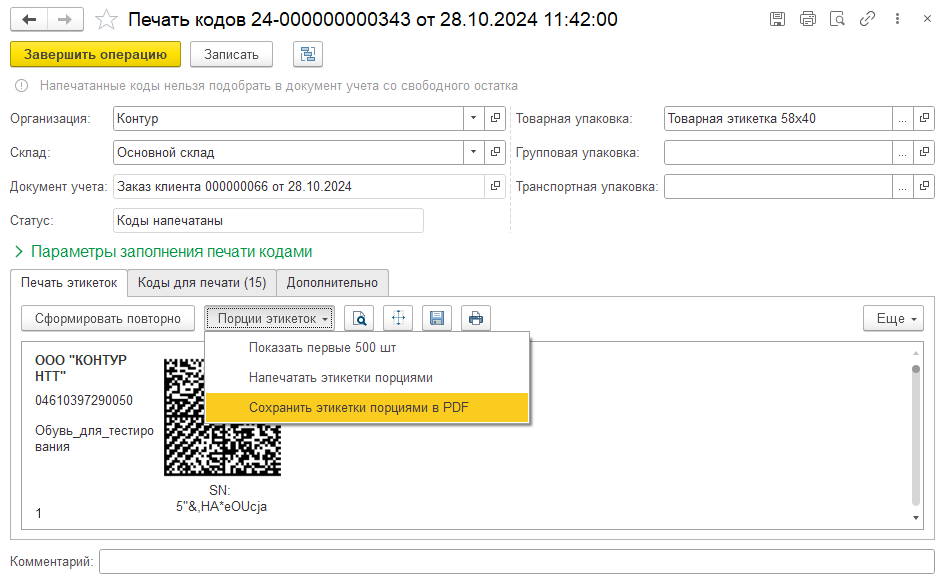
Task: Choose Сохранить этикетки порциями в PDF
Action: (x=367, y=408)
